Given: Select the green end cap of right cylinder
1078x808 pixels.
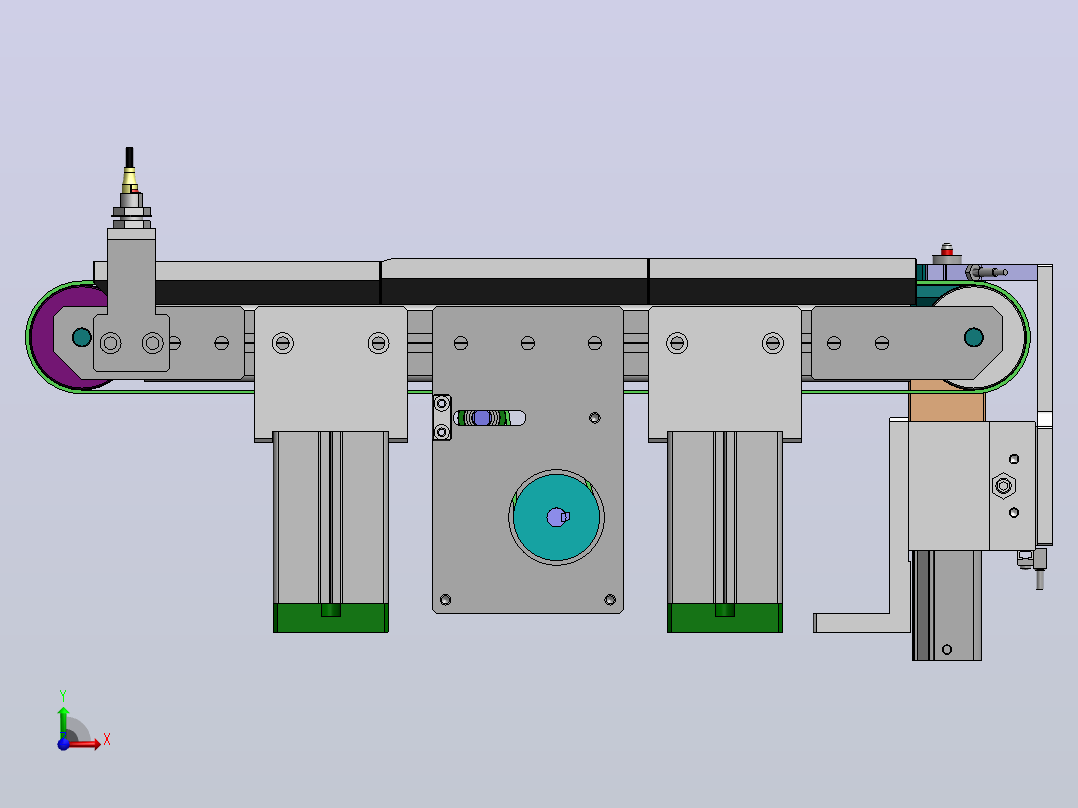Looking at the screenshot, I should point(725,618).
